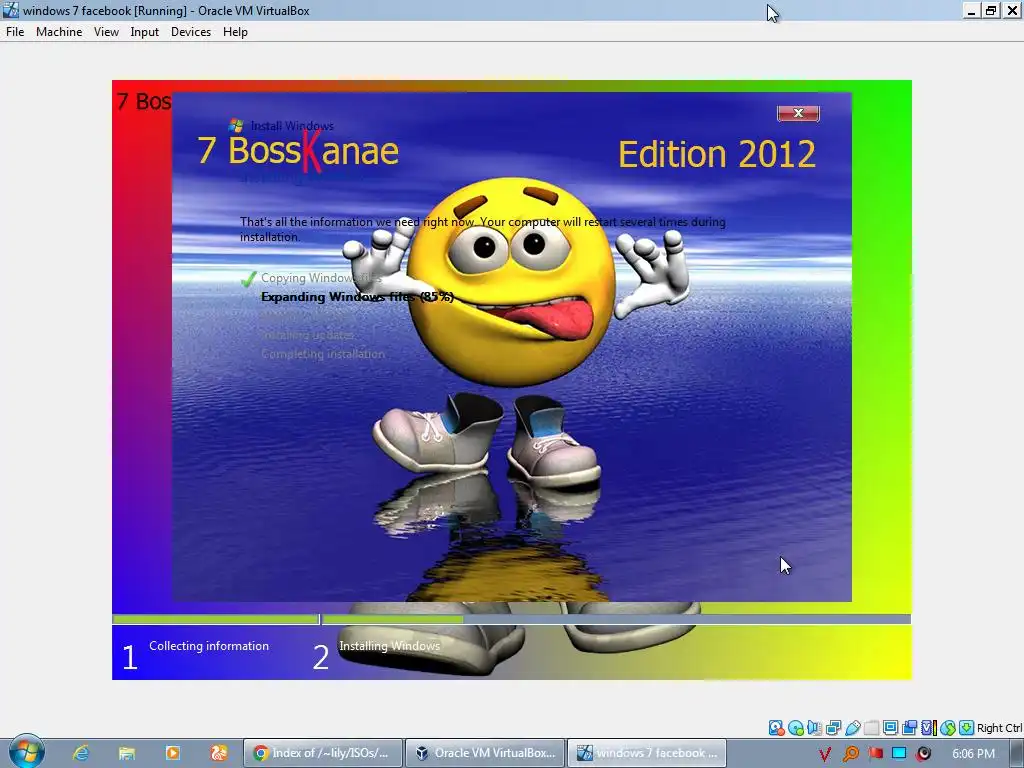
Task: Click the Expanding Windows files (85%) text
Action: click(x=357, y=296)
